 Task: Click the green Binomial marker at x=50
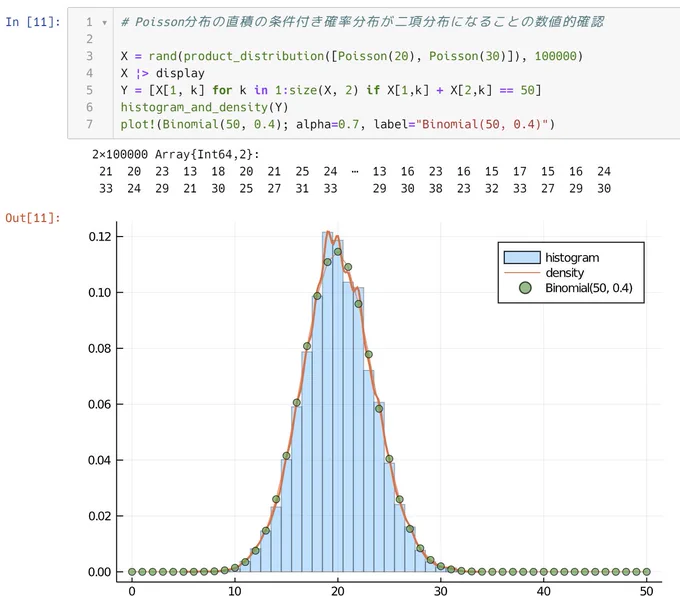click(646, 572)
